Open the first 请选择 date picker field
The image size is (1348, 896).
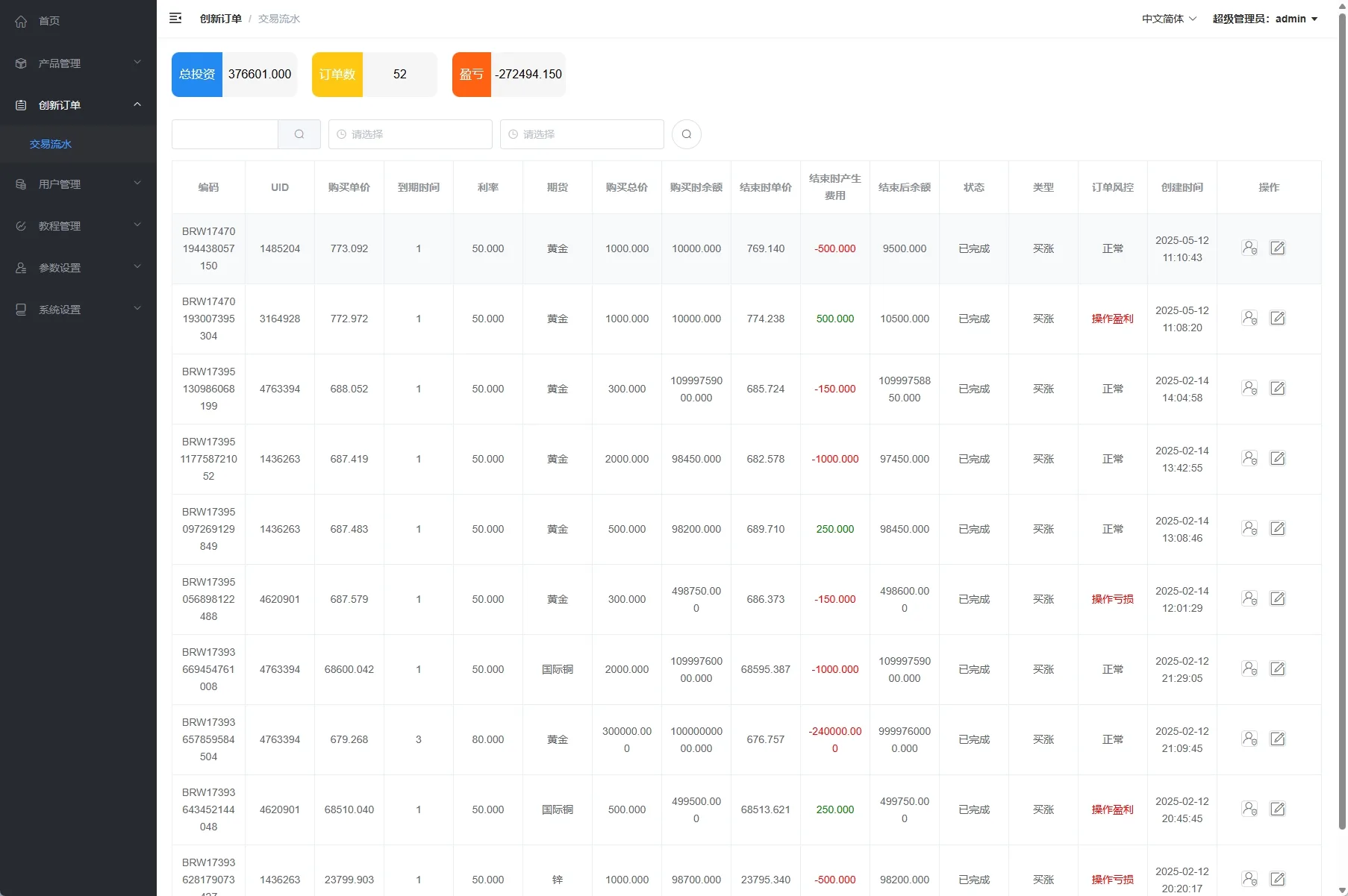click(x=410, y=134)
